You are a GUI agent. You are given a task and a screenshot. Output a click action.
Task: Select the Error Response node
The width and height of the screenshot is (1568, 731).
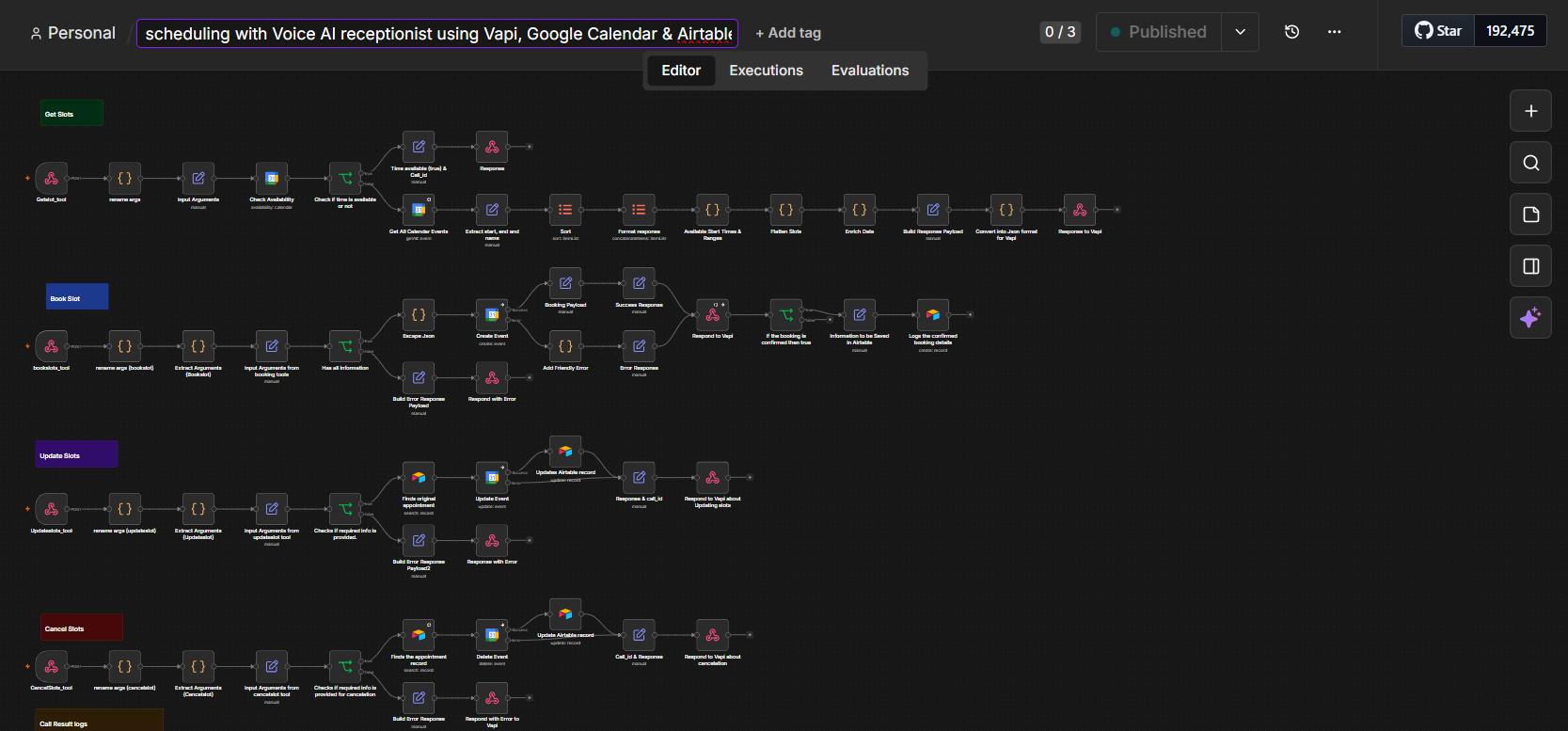tap(639, 346)
